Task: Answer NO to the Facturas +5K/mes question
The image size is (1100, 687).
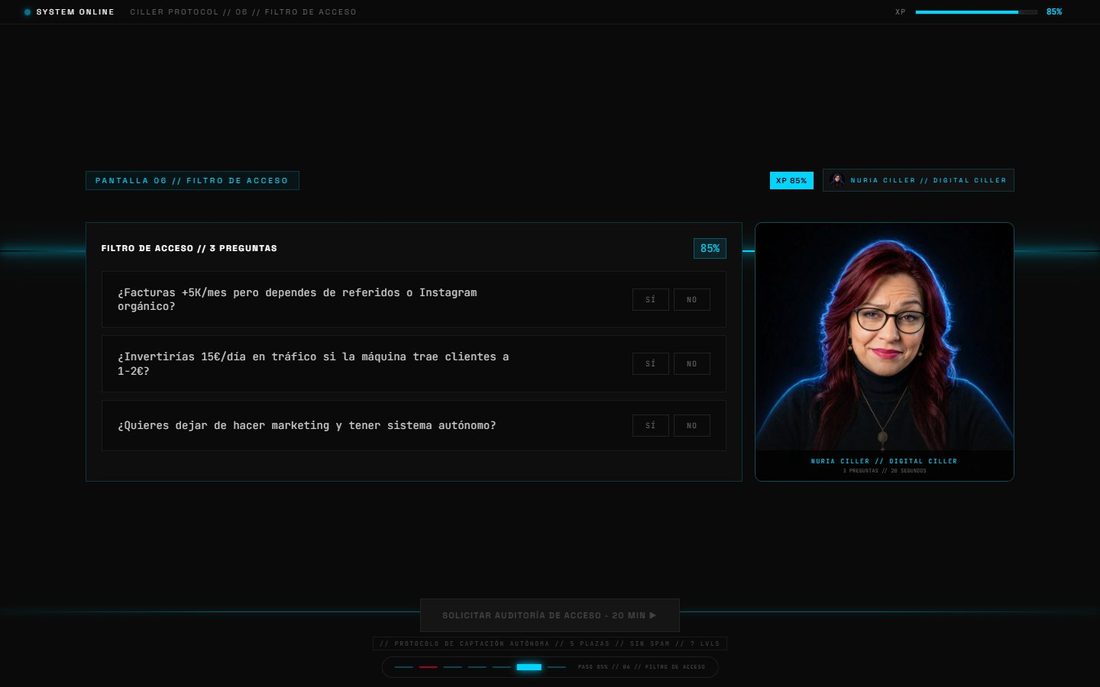Action: coord(692,300)
